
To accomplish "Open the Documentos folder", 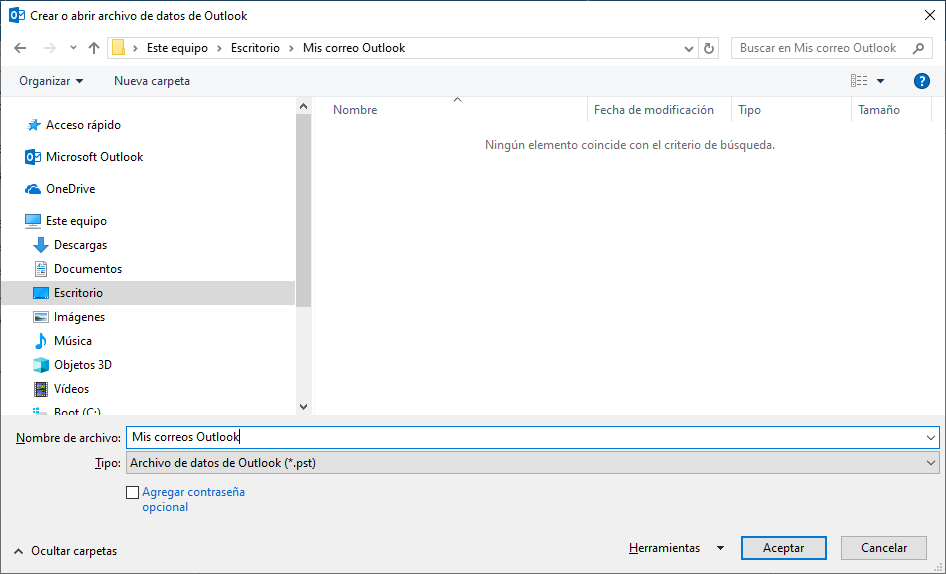I will tap(88, 269).
